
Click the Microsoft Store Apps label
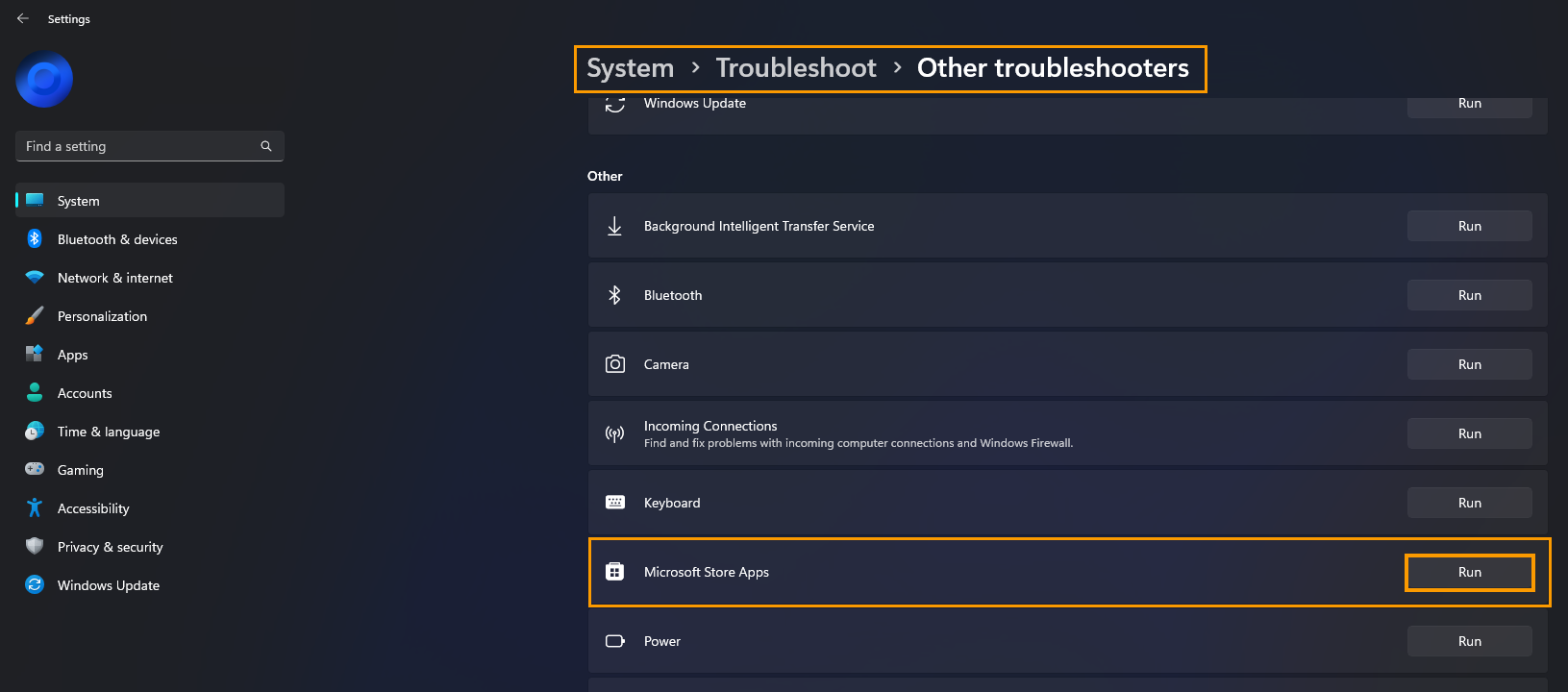pos(707,572)
